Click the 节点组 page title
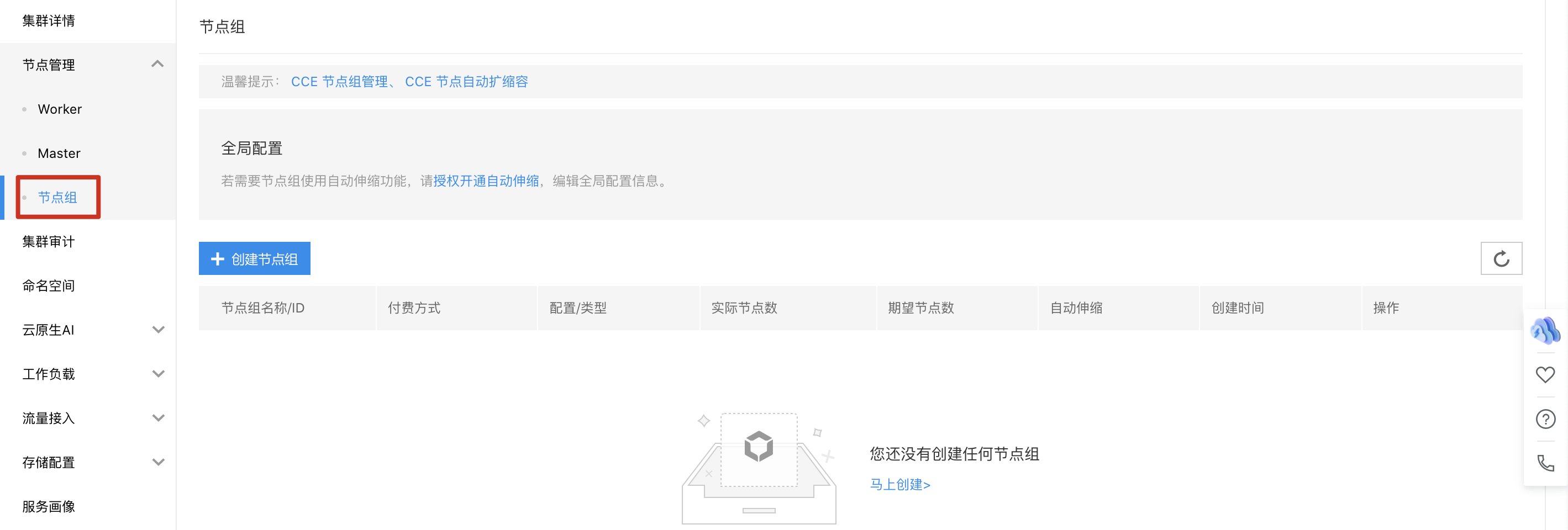This screenshot has height=530, width=1568. (222, 26)
